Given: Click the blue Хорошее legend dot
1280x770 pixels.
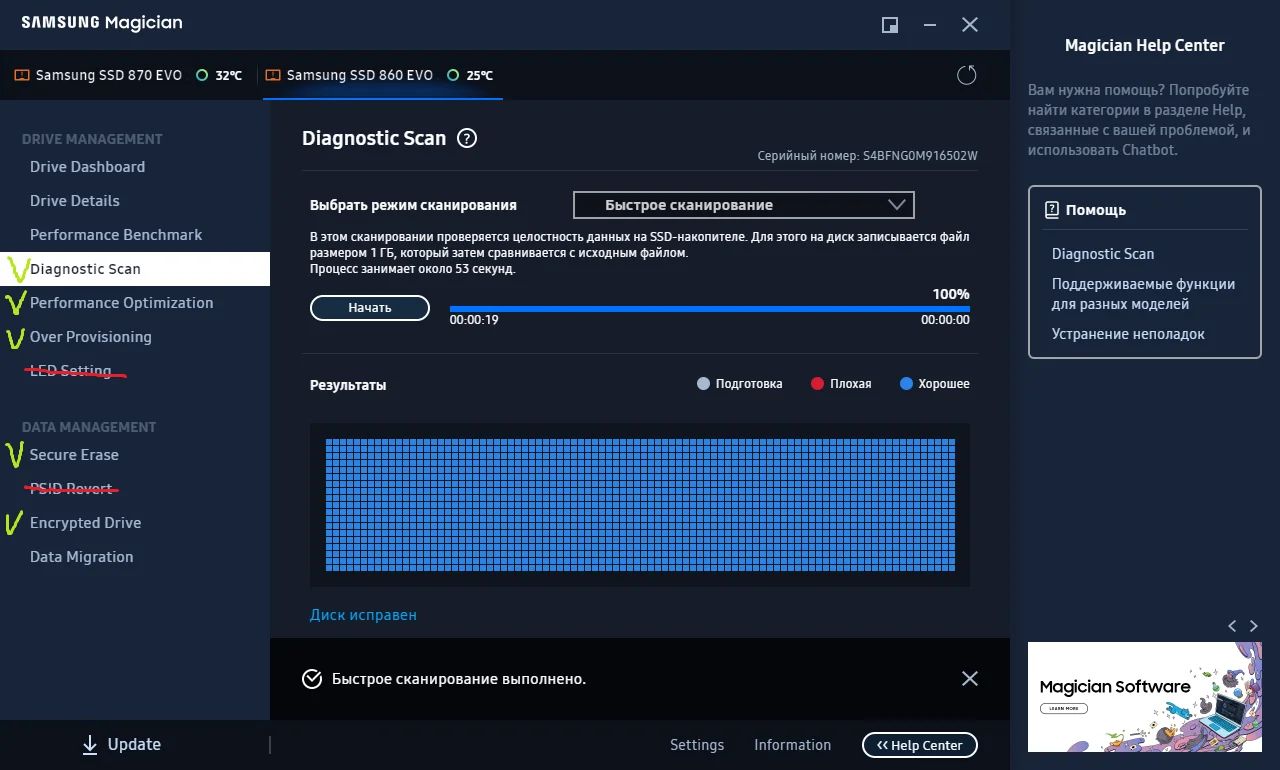Looking at the screenshot, I should [906, 384].
